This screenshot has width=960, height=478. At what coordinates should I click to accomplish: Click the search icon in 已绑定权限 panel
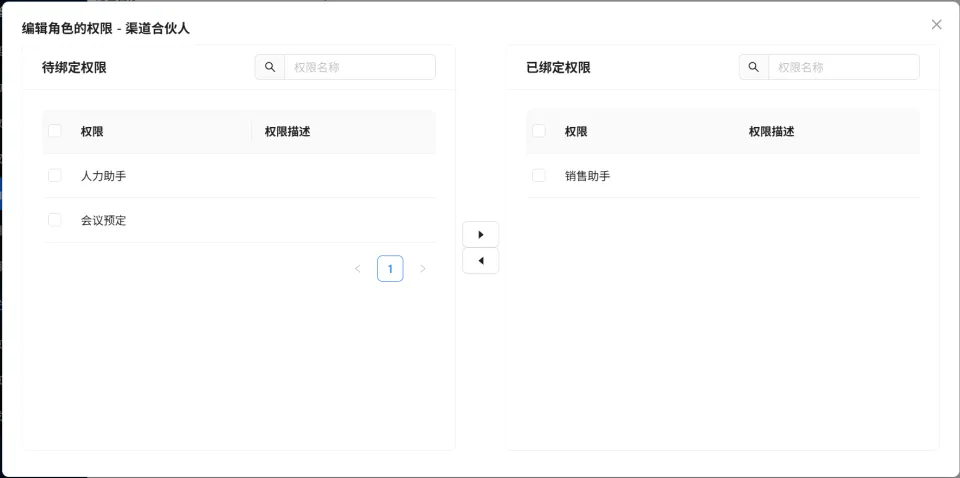[754, 67]
